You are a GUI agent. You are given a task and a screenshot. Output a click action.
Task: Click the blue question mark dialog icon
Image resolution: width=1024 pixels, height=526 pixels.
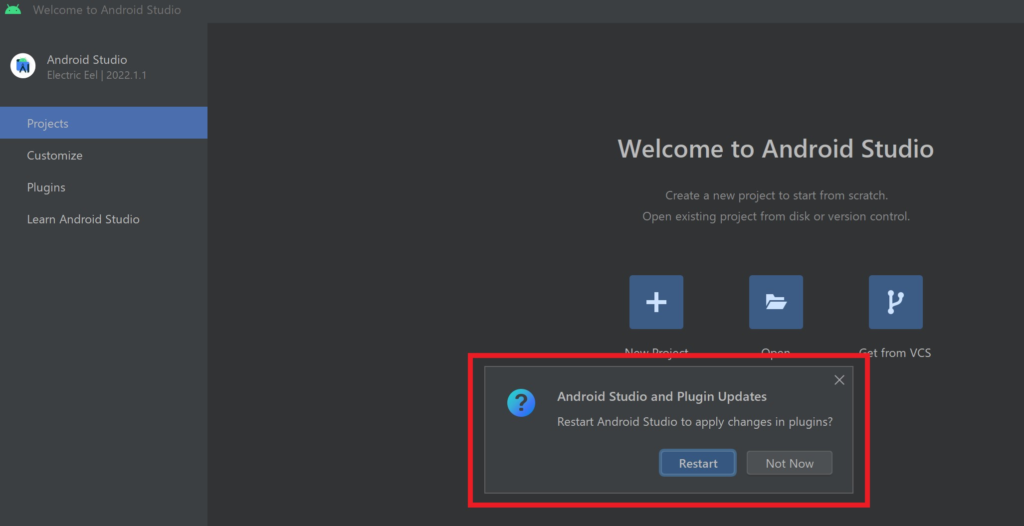tap(520, 403)
